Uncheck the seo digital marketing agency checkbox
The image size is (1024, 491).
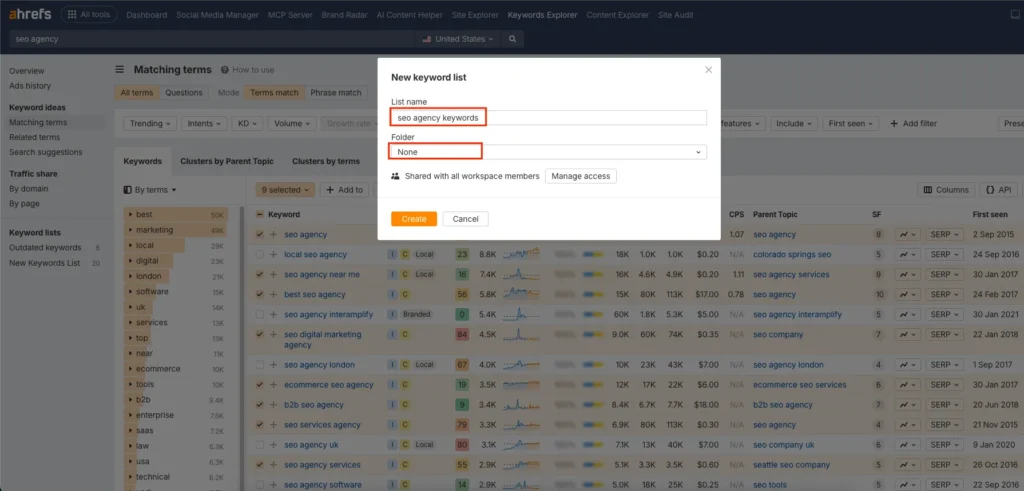click(x=260, y=335)
